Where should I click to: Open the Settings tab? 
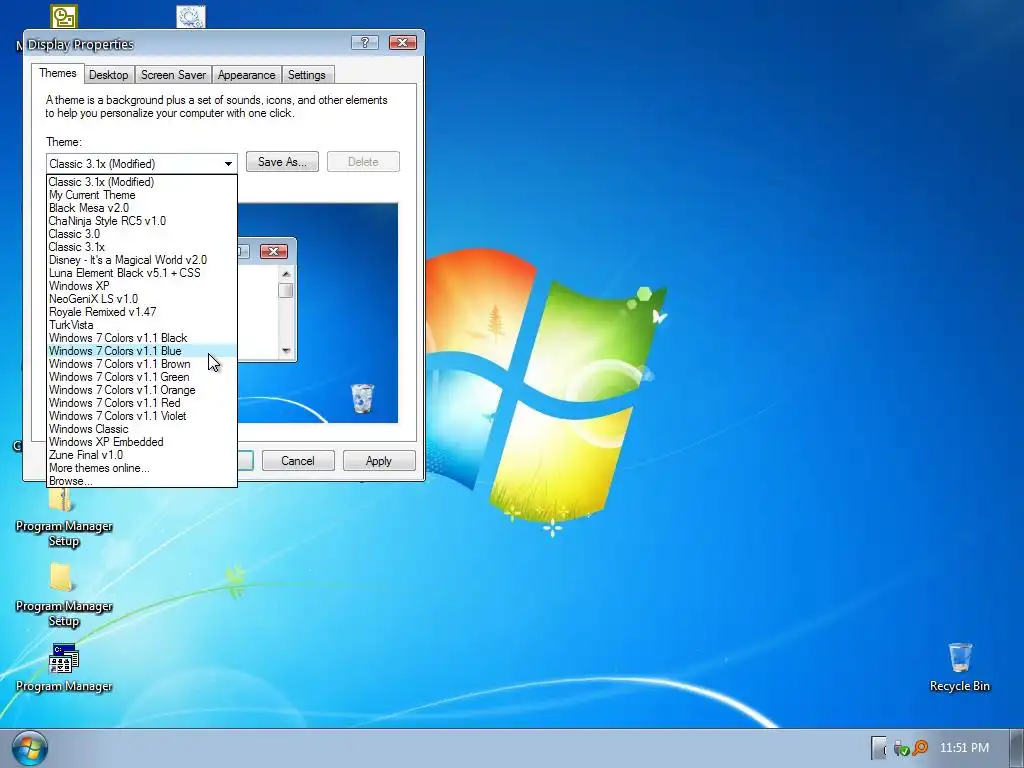tap(306, 74)
